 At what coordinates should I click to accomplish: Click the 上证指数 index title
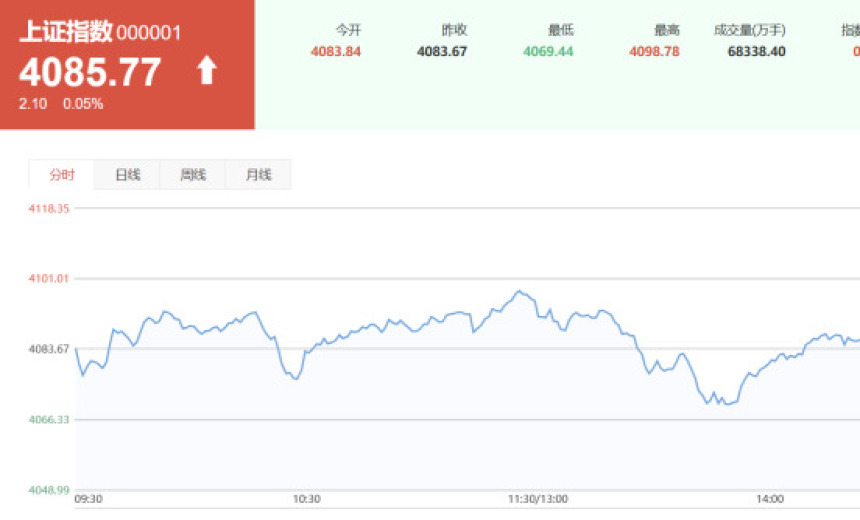(x=65, y=32)
